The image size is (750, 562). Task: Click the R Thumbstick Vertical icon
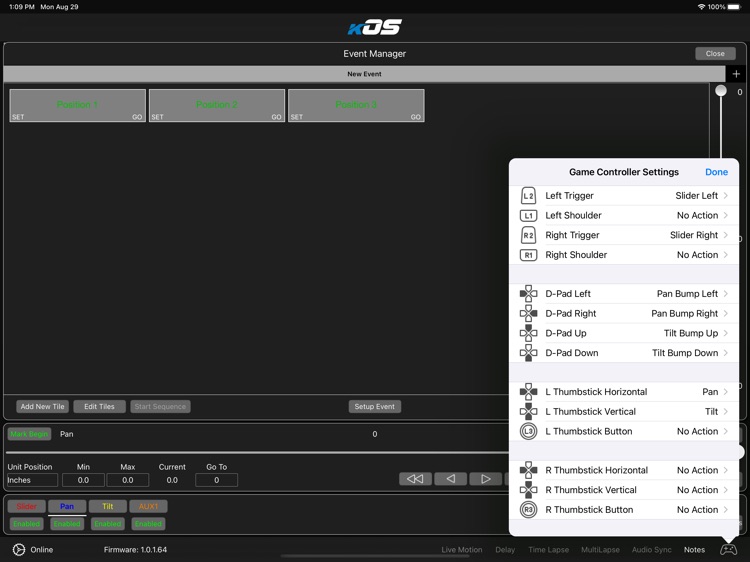[528, 490]
